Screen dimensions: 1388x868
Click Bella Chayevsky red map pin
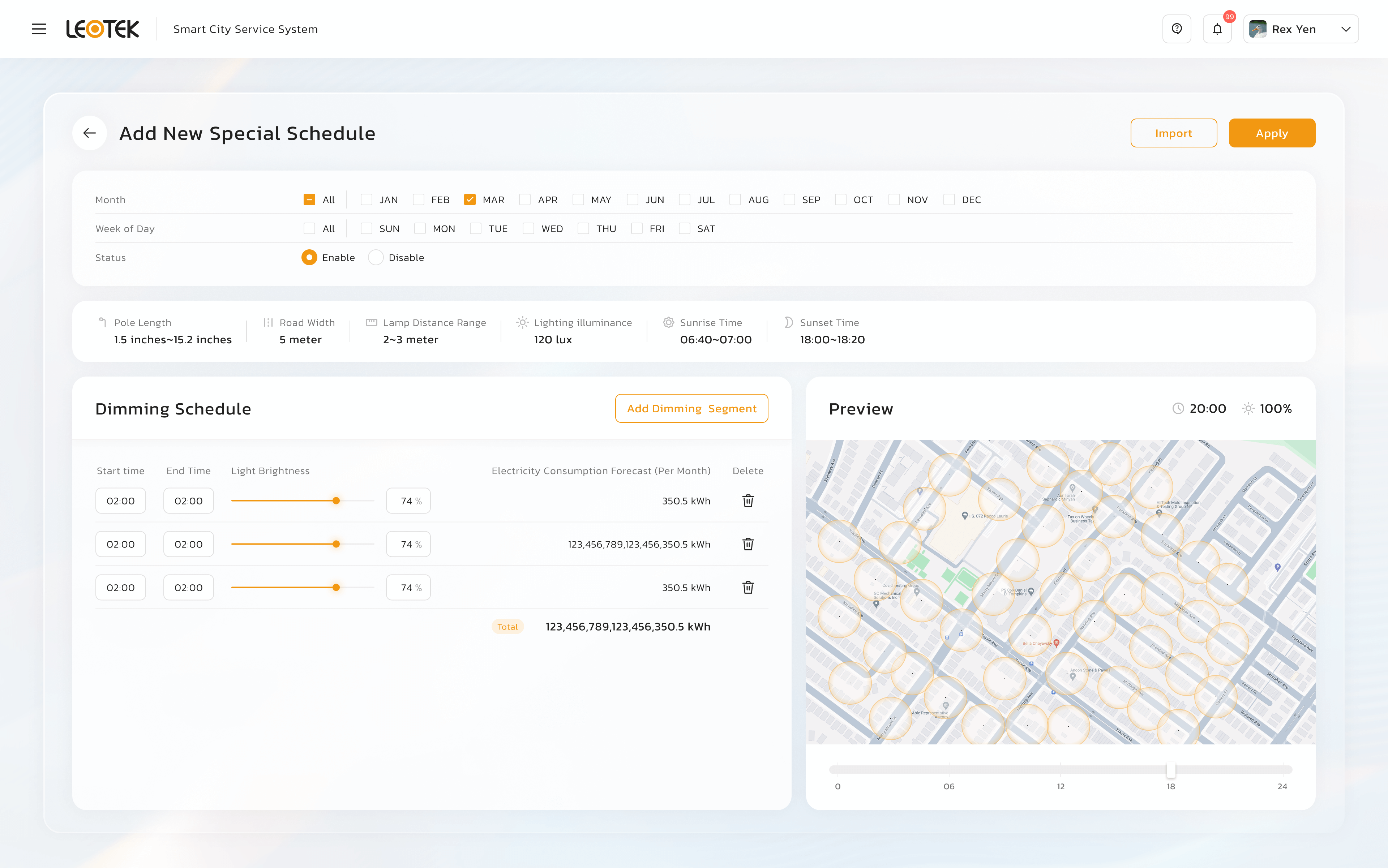[1056, 643]
